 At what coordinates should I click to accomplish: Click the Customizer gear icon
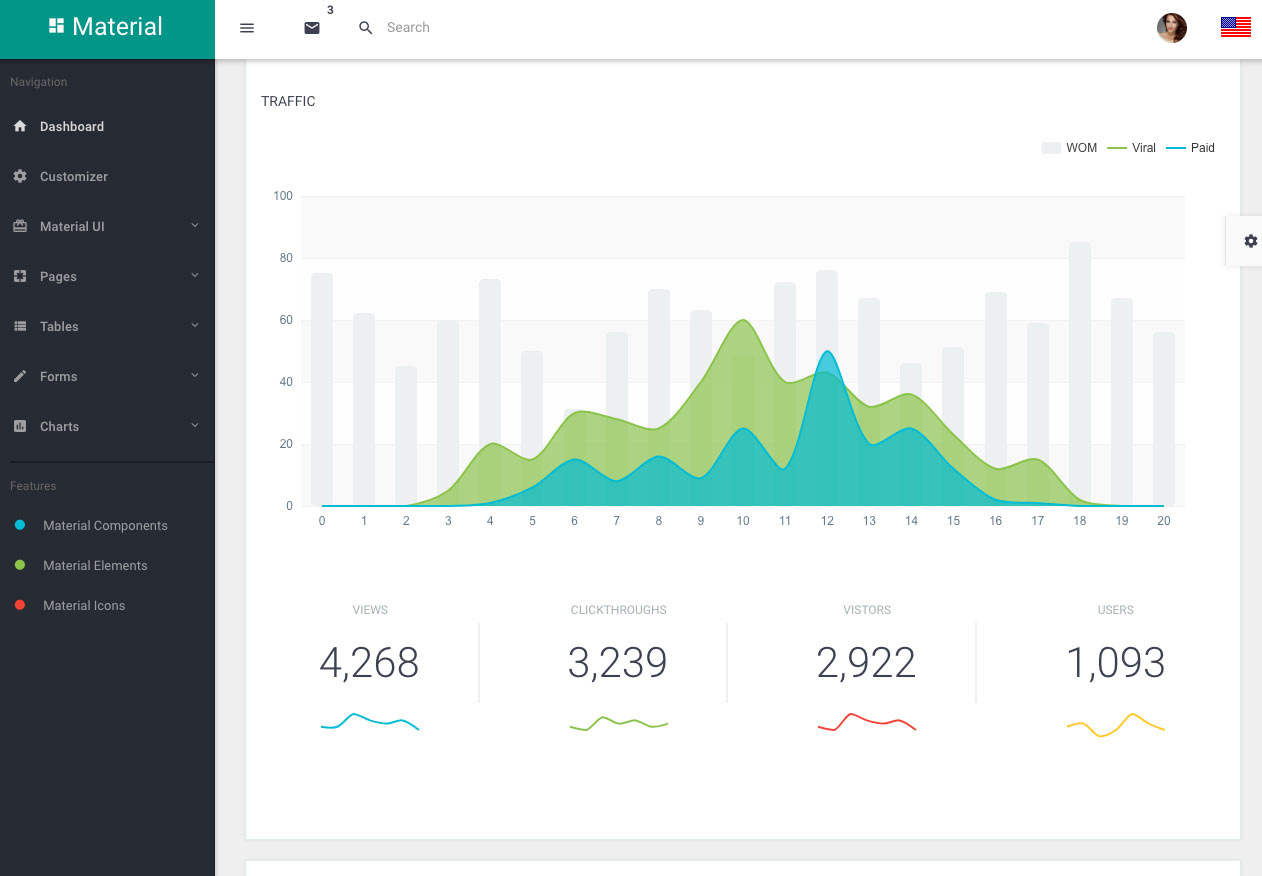tap(20, 176)
